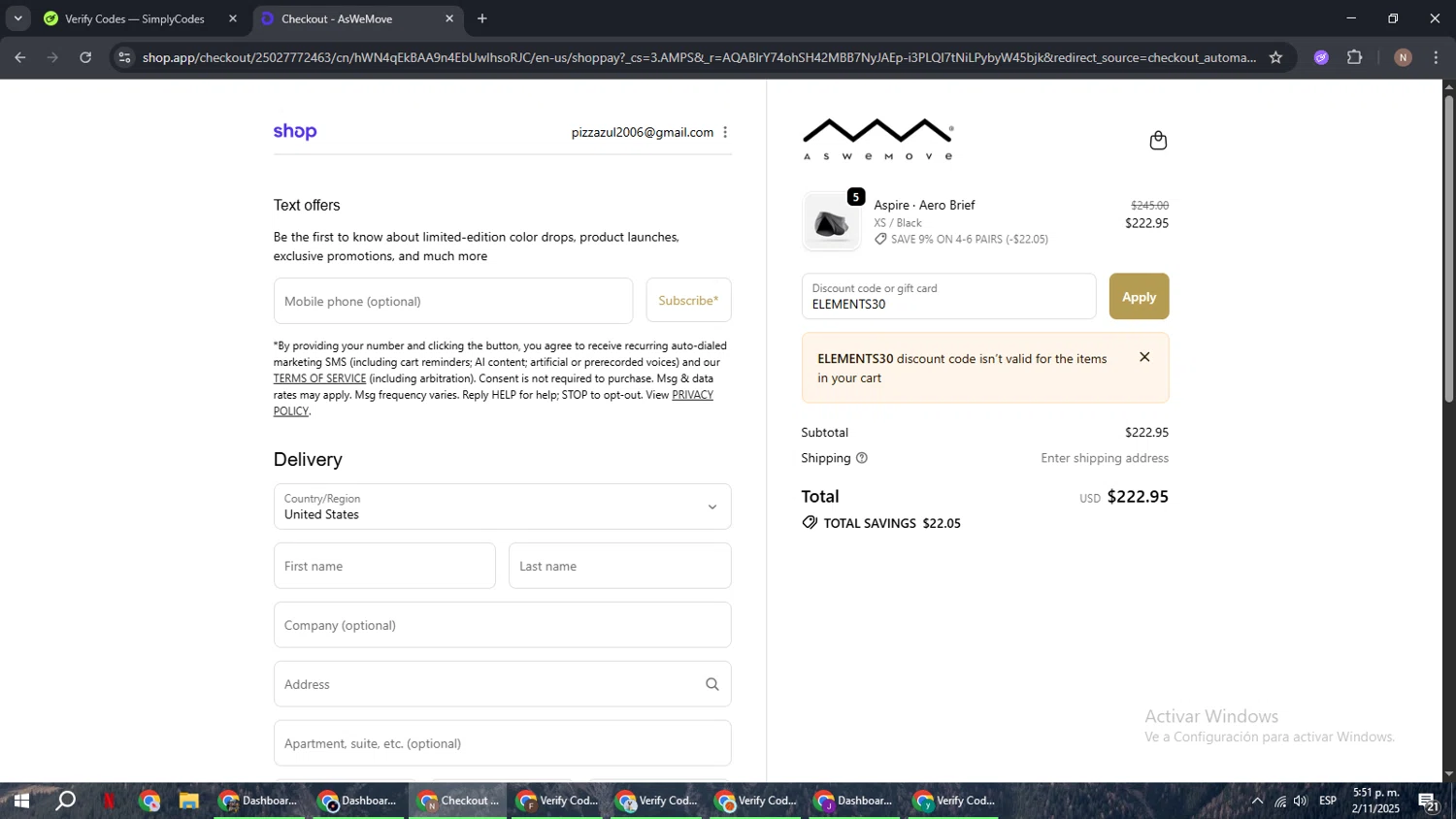This screenshot has width=1456, height=819.
Task: Click the pizzazul2006@gmail.com email text
Action: click(642, 132)
